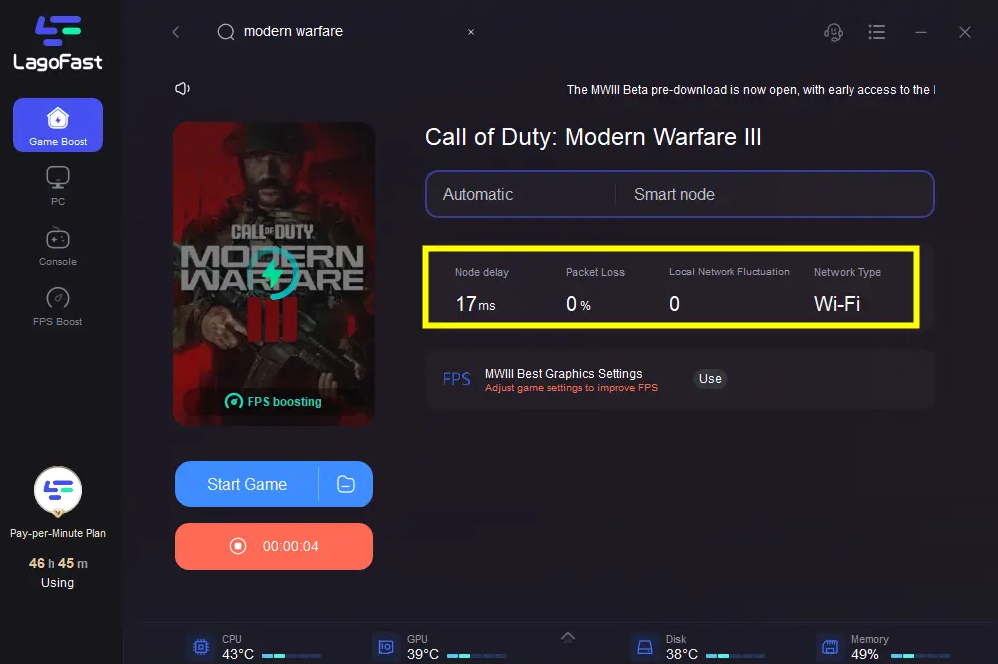Image resolution: width=998 pixels, height=664 pixels.
Task: Open FPS Boost in sidebar
Action: 58,307
